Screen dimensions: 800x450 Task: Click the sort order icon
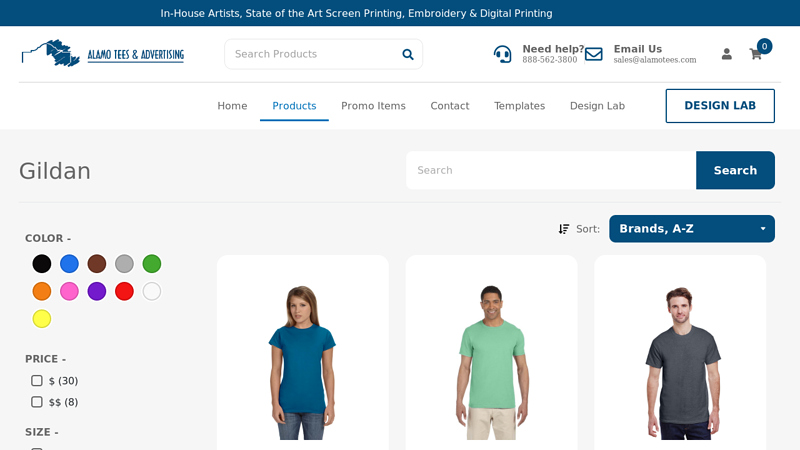tap(564, 229)
